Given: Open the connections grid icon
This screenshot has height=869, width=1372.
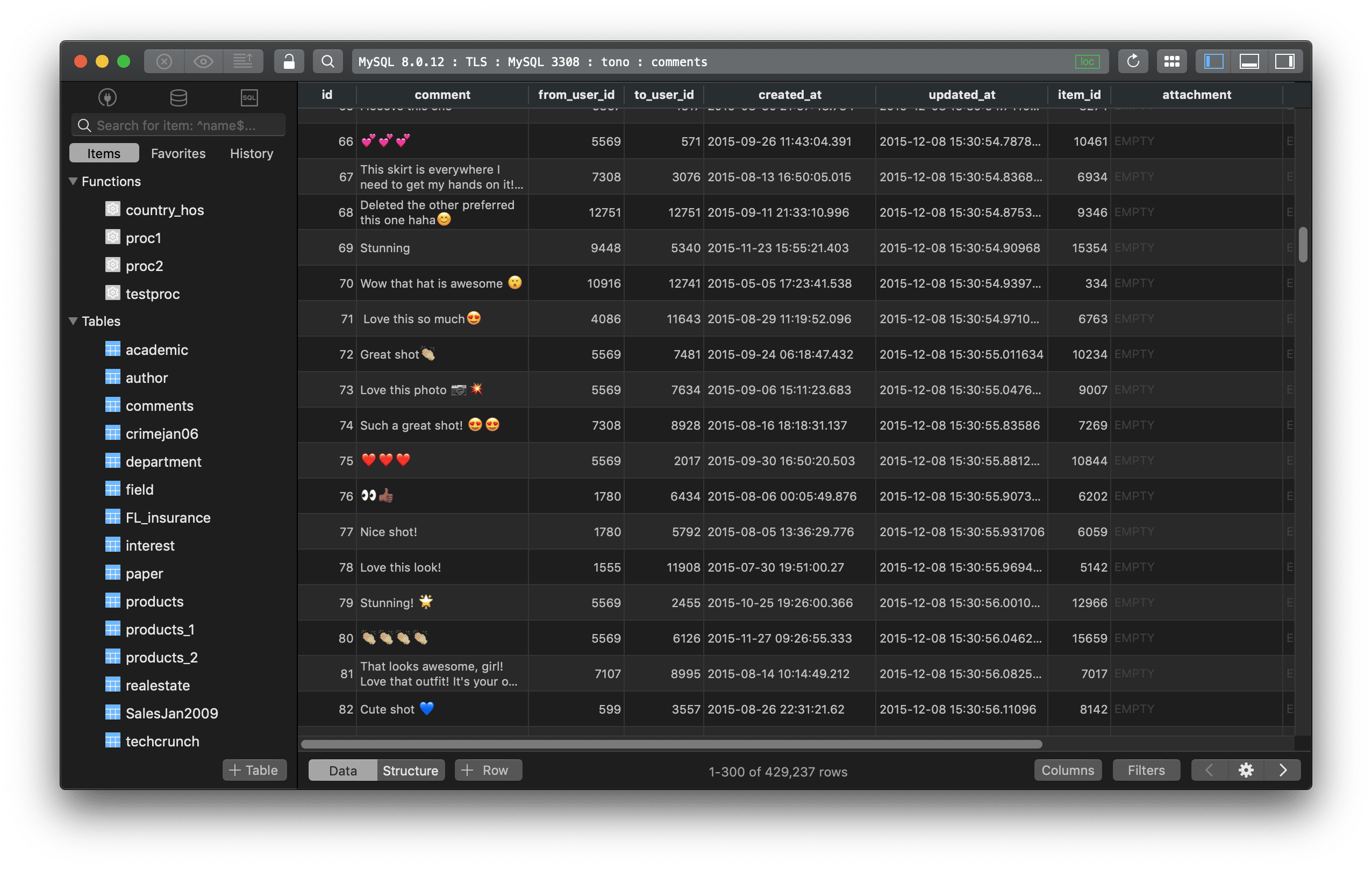Looking at the screenshot, I should [x=1171, y=61].
